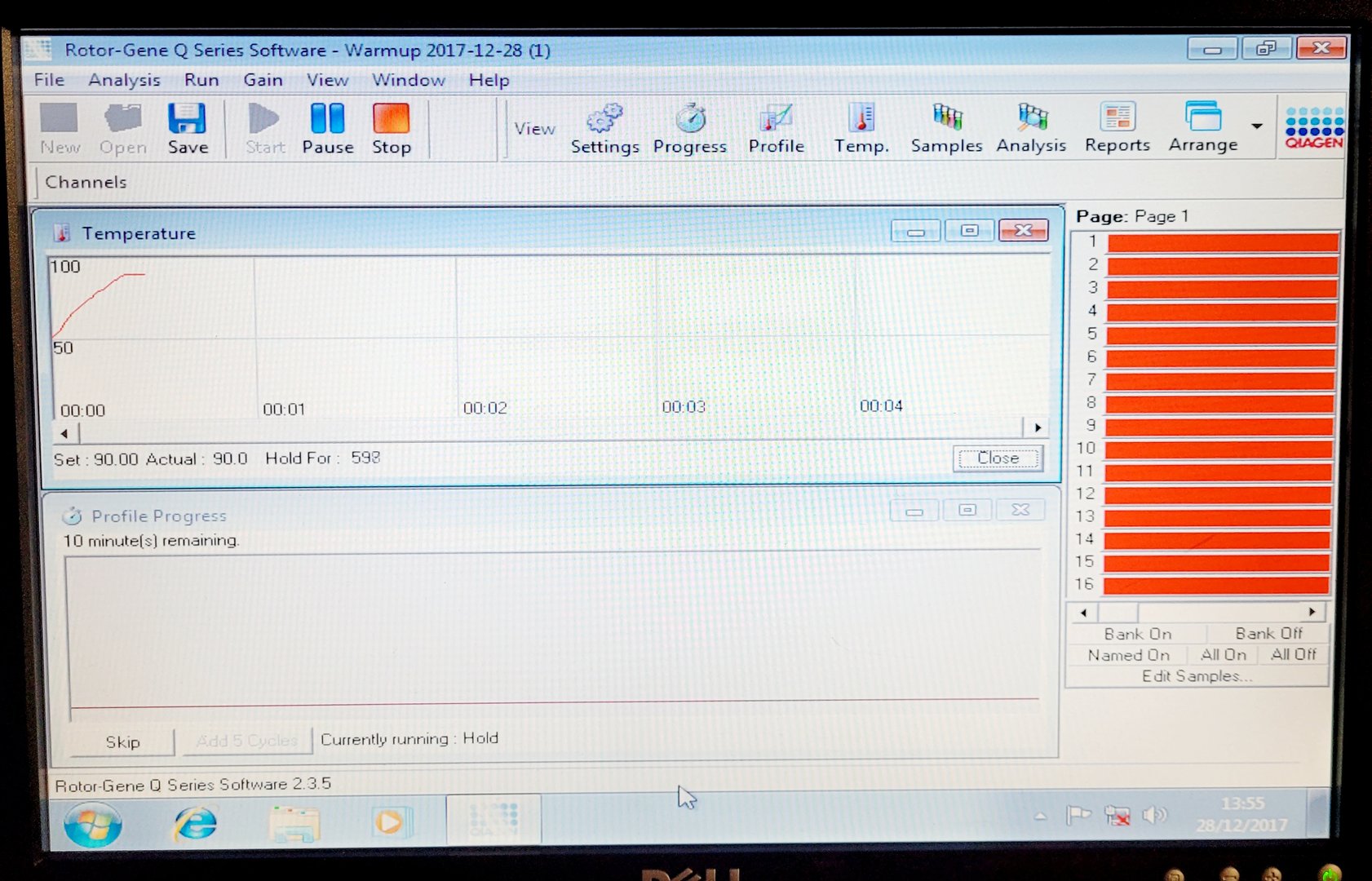Maximize the Profile Progress window
1372x881 pixels.
click(x=967, y=510)
